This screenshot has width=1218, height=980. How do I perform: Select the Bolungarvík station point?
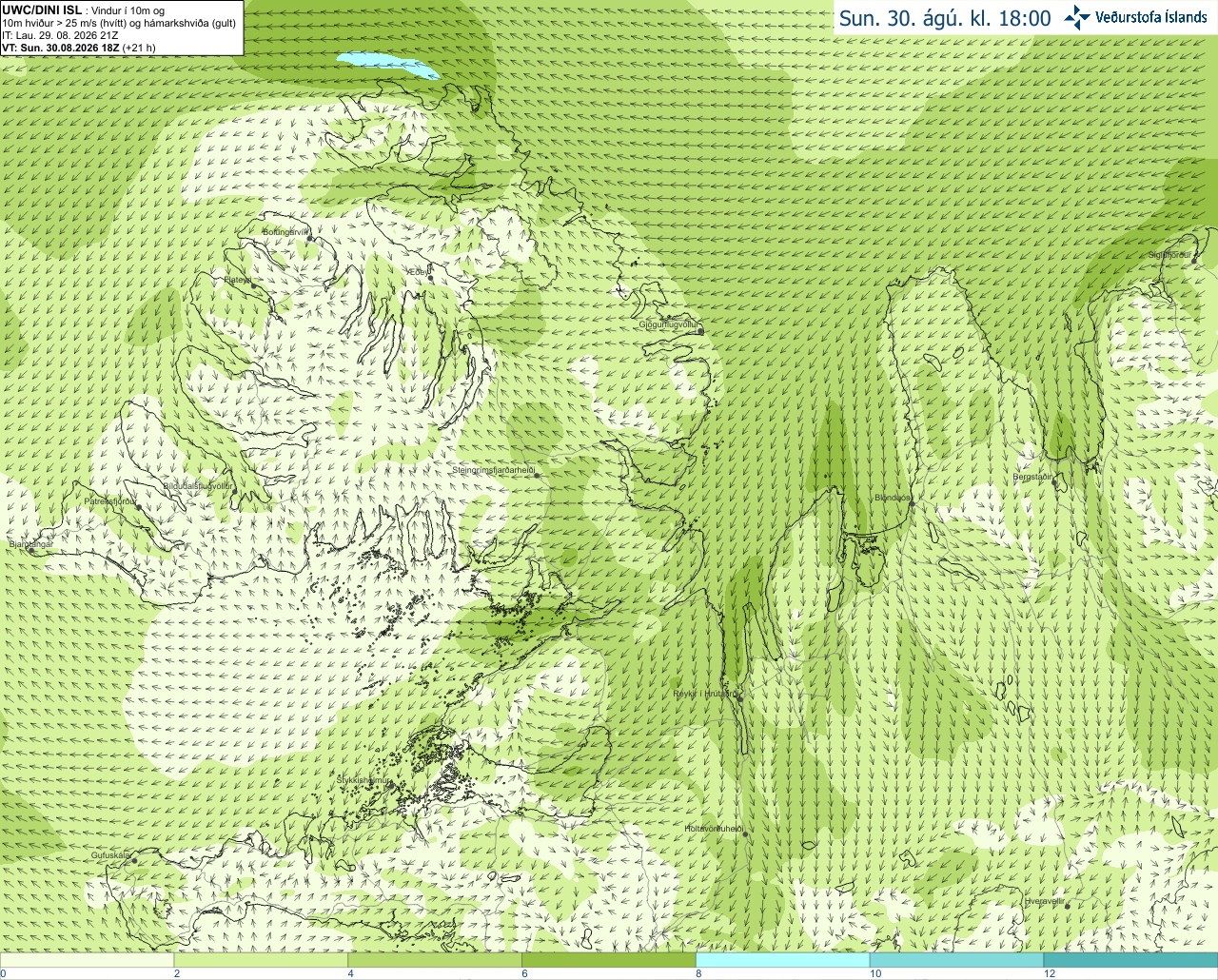click(x=307, y=238)
